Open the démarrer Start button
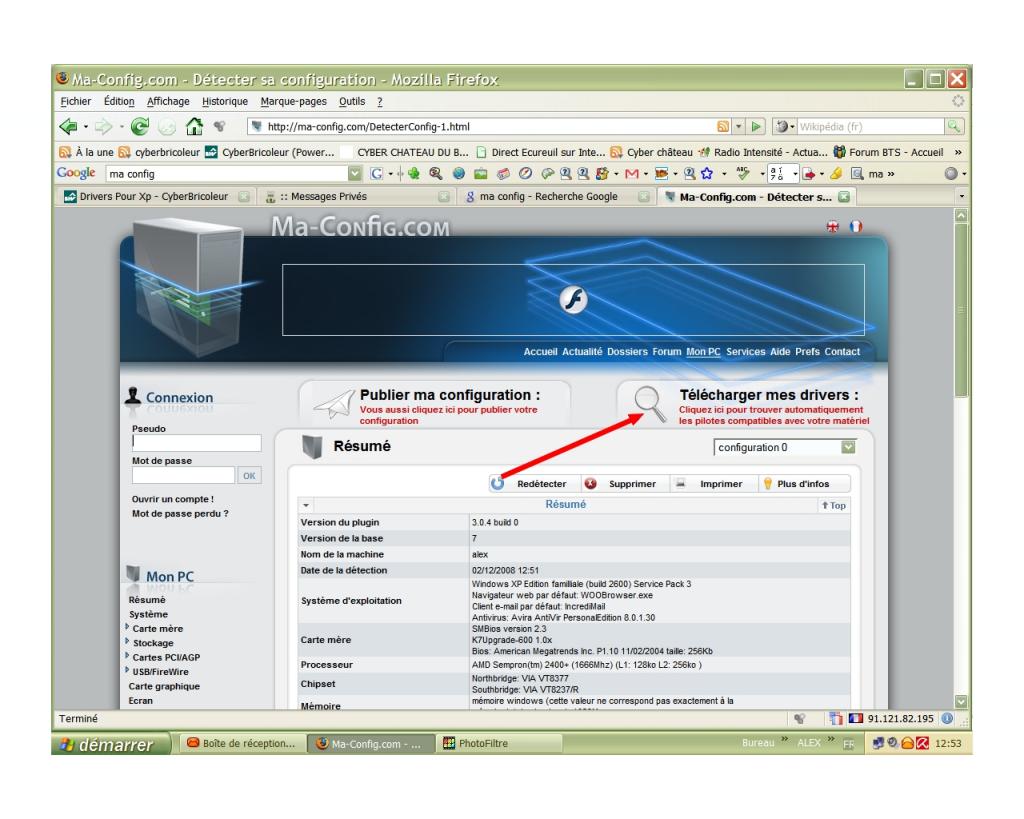Image resolution: width=1024 pixels, height=819 pixels. (111, 744)
